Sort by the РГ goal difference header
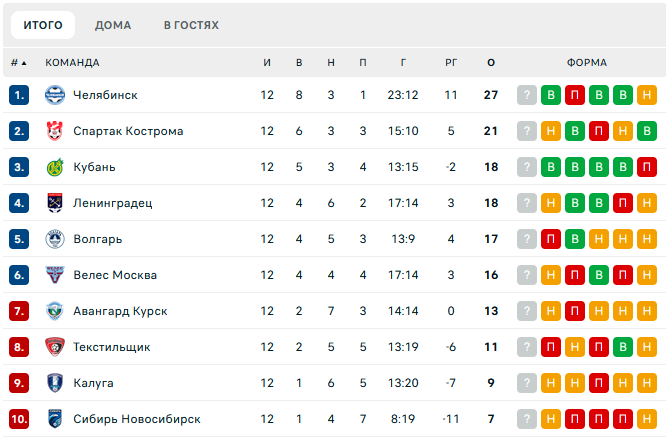 click(451, 62)
